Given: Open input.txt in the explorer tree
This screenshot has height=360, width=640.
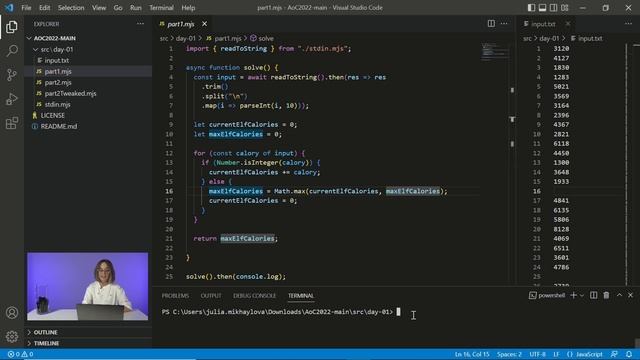Looking at the screenshot, I should [x=56, y=60].
